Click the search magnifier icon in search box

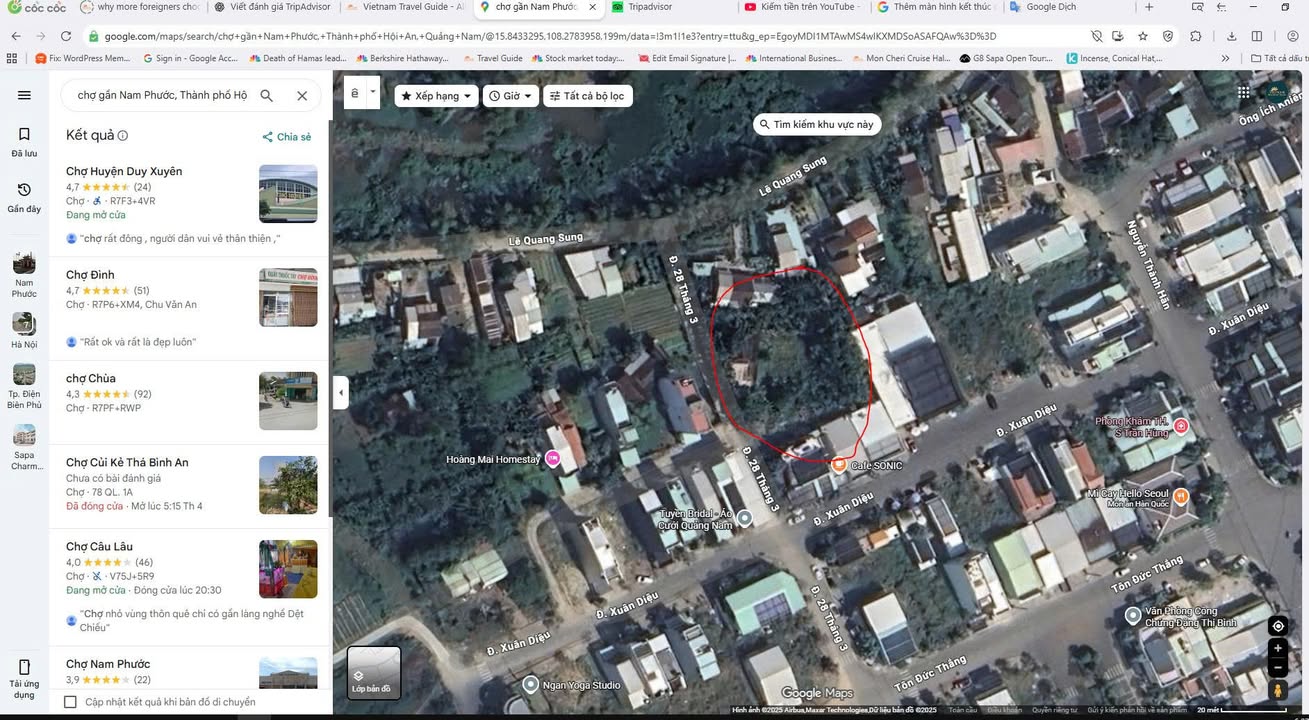267,96
